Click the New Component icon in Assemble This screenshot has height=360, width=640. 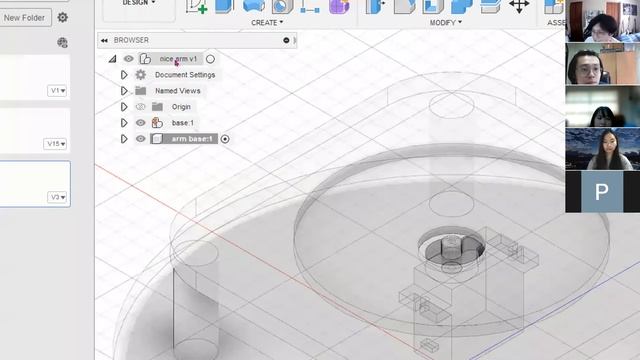554,7
